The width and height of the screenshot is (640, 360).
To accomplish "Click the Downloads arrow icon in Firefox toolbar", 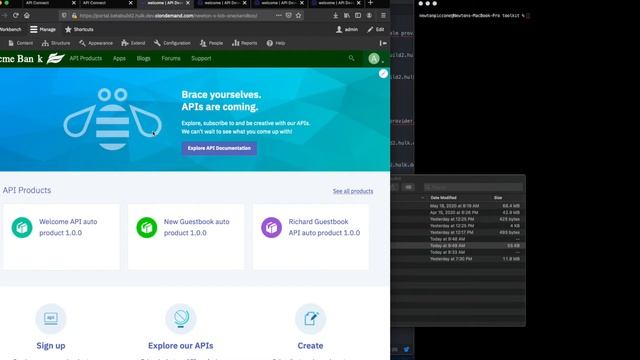I will (x=336, y=16).
